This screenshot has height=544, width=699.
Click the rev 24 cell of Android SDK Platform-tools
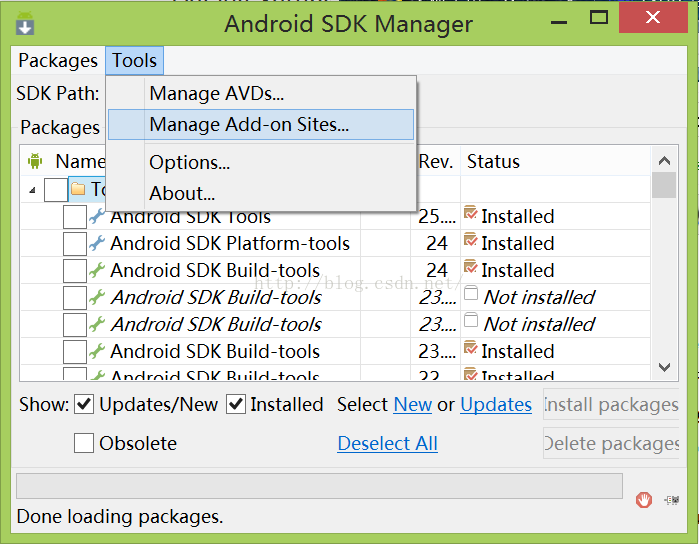pyautogui.click(x=436, y=243)
